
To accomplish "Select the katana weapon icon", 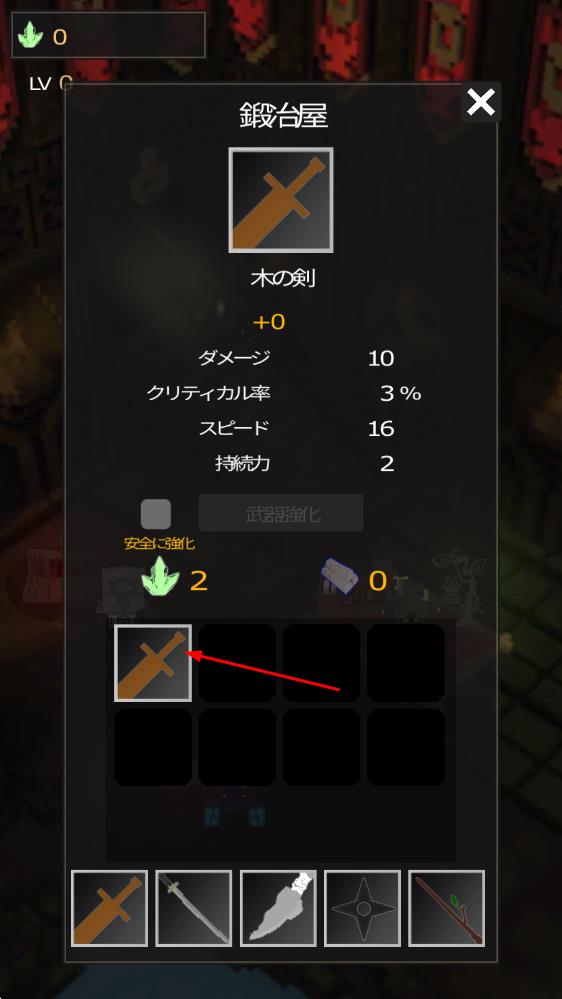I will (194, 909).
